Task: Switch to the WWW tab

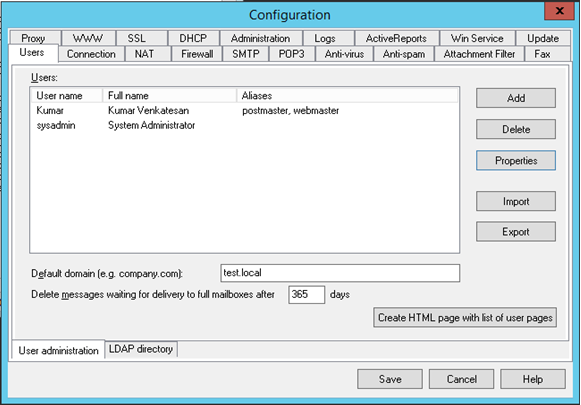Action: tap(88, 38)
